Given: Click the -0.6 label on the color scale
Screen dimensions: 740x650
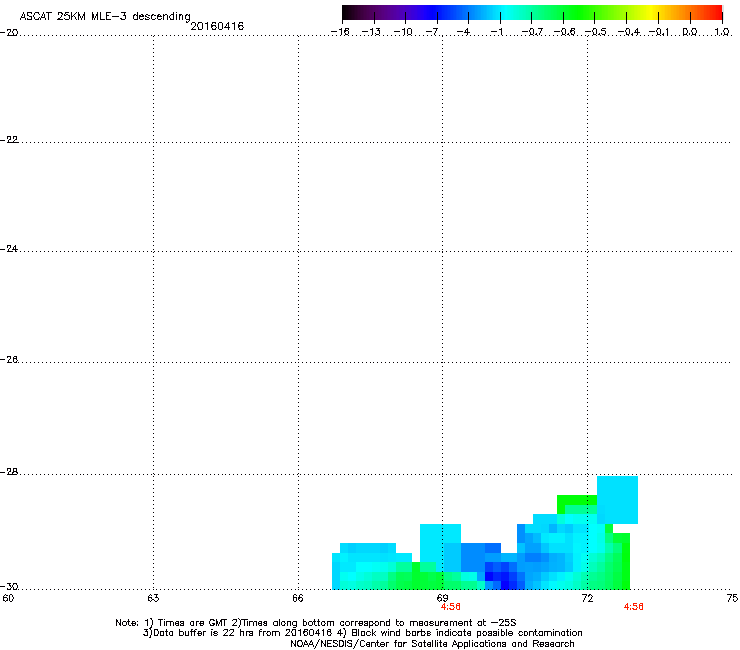Looking at the screenshot, I should [564, 32].
